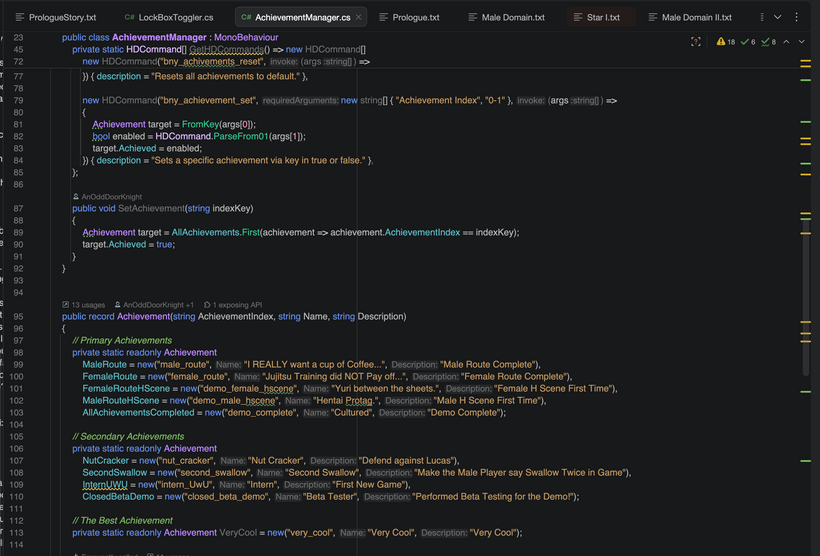
Task: Expand the hidden tabs dropdown chevron
Action: [x=778, y=17]
